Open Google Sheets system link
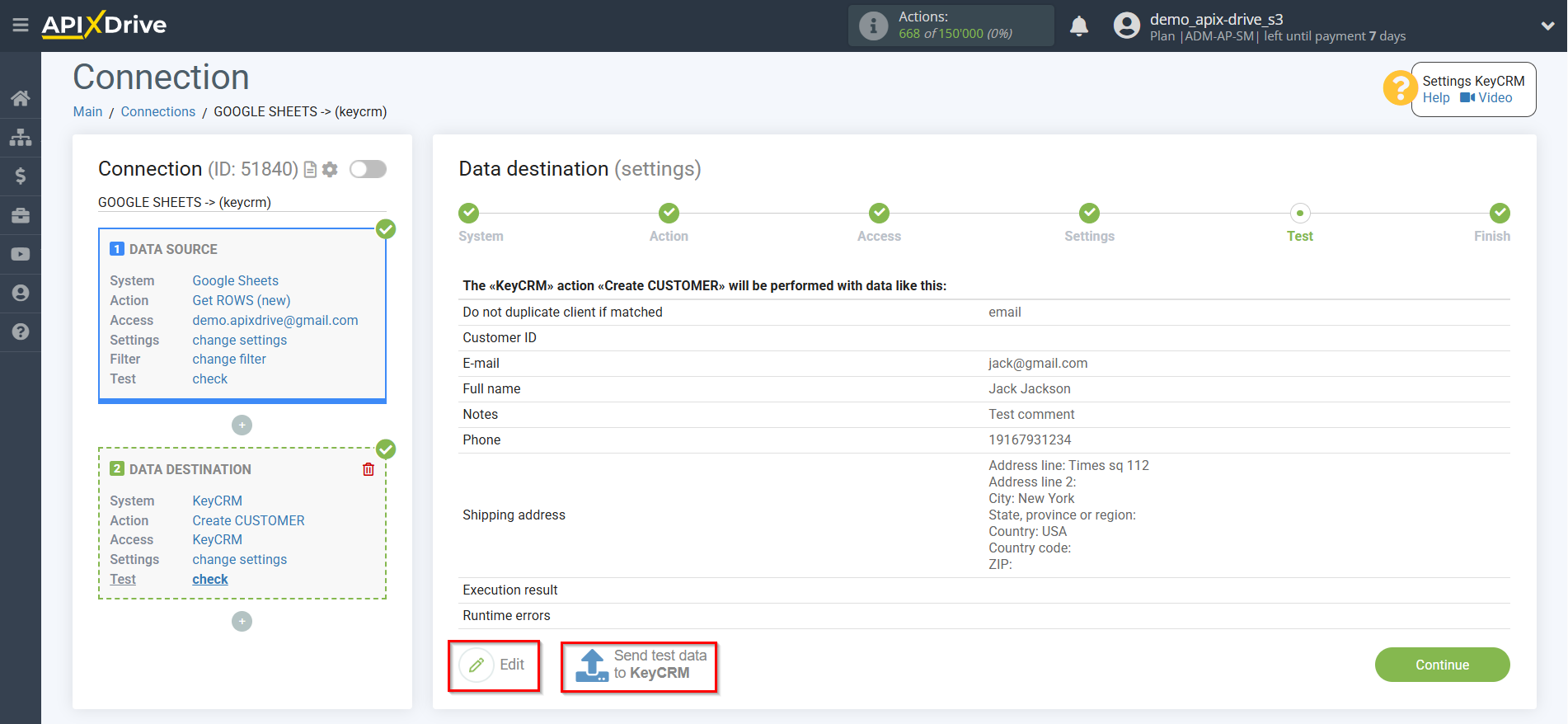This screenshot has width=1568, height=724. click(236, 280)
